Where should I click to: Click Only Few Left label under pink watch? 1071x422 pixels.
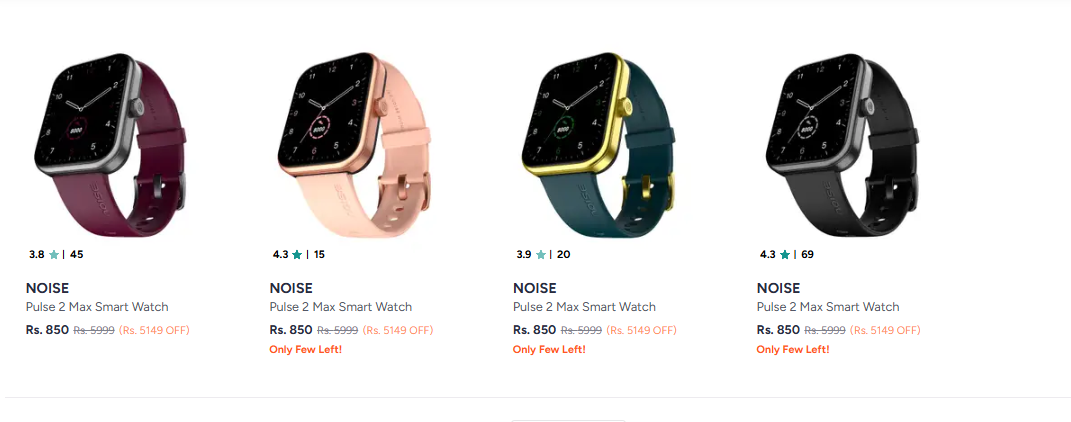tap(305, 350)
